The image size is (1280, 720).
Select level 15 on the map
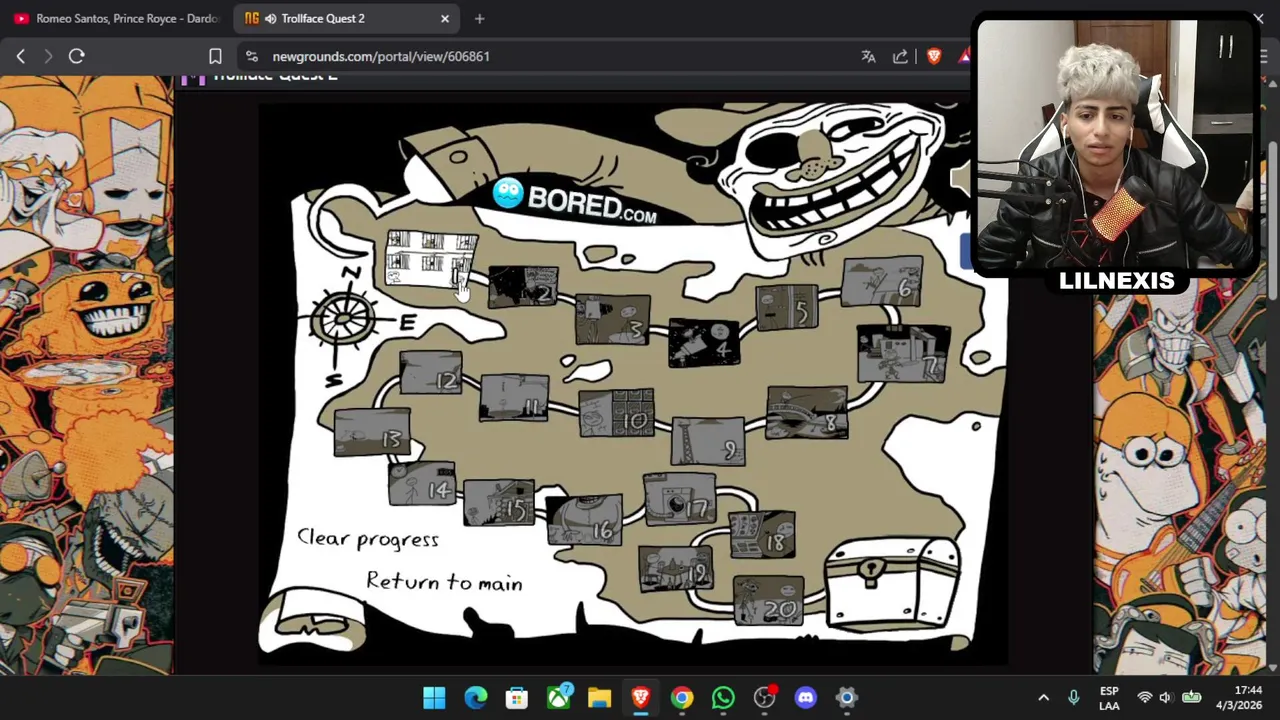[x=499, y=502]
